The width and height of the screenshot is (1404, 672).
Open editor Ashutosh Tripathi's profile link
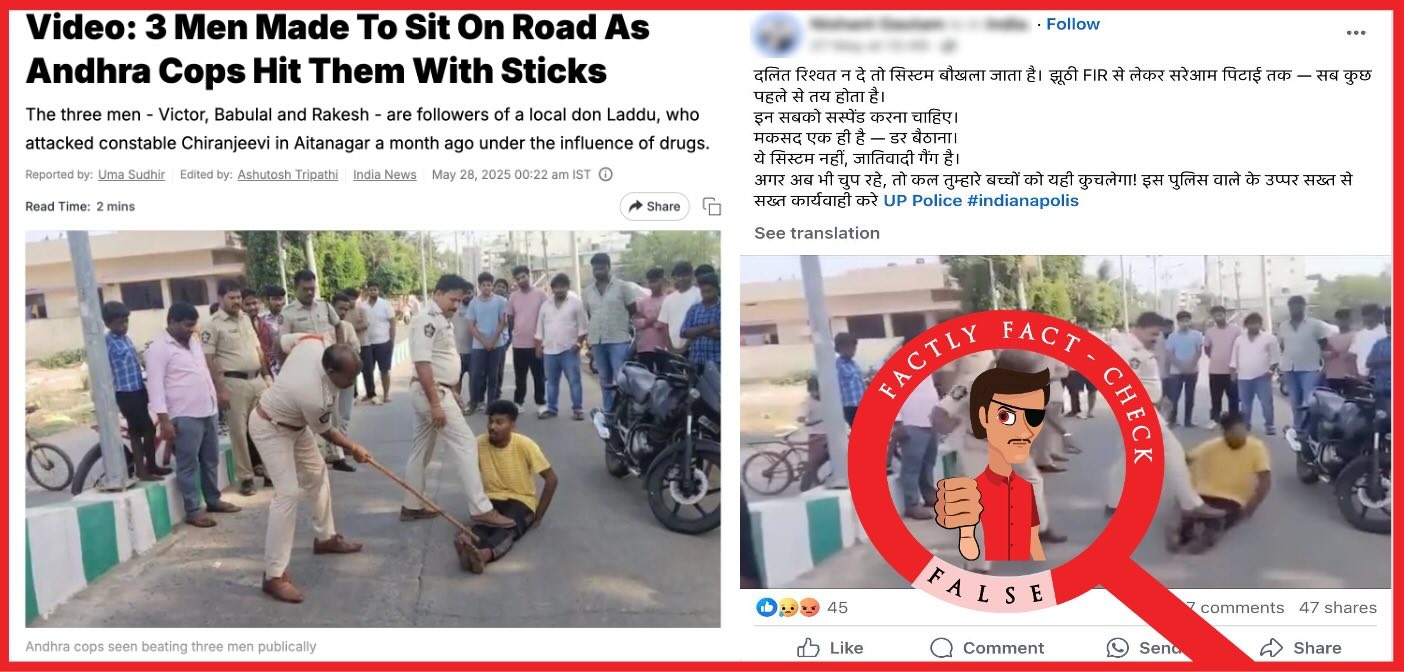click(x=288, y=175)
